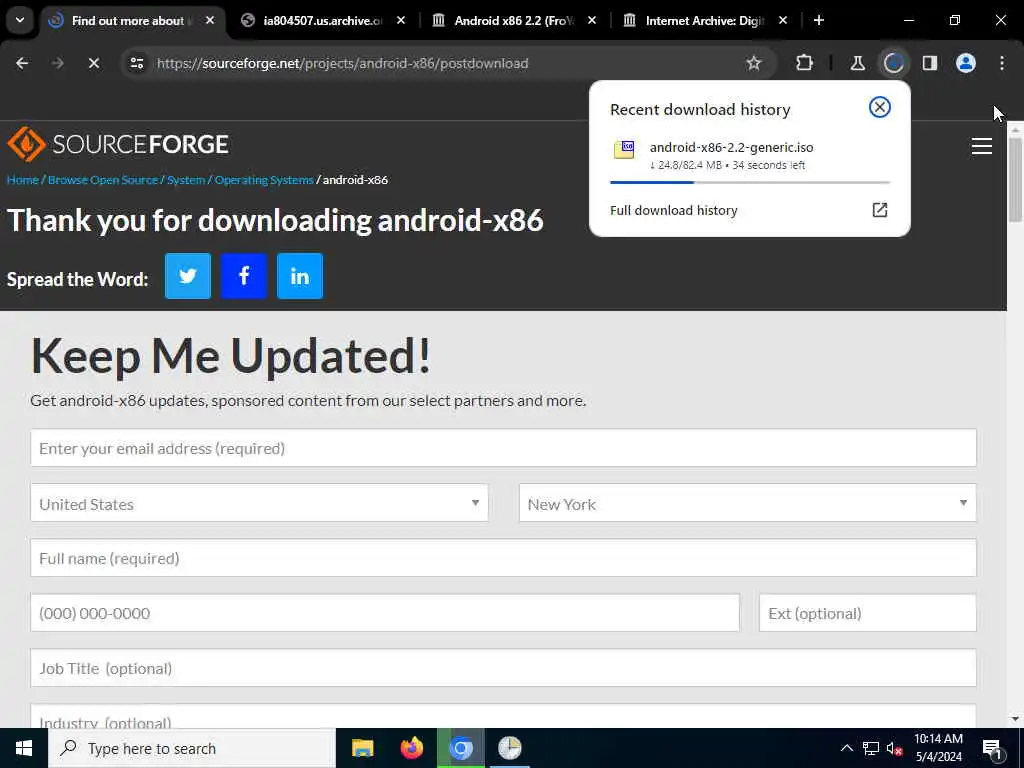Open the Extensions puzzle icon

(x=805, y=63)
